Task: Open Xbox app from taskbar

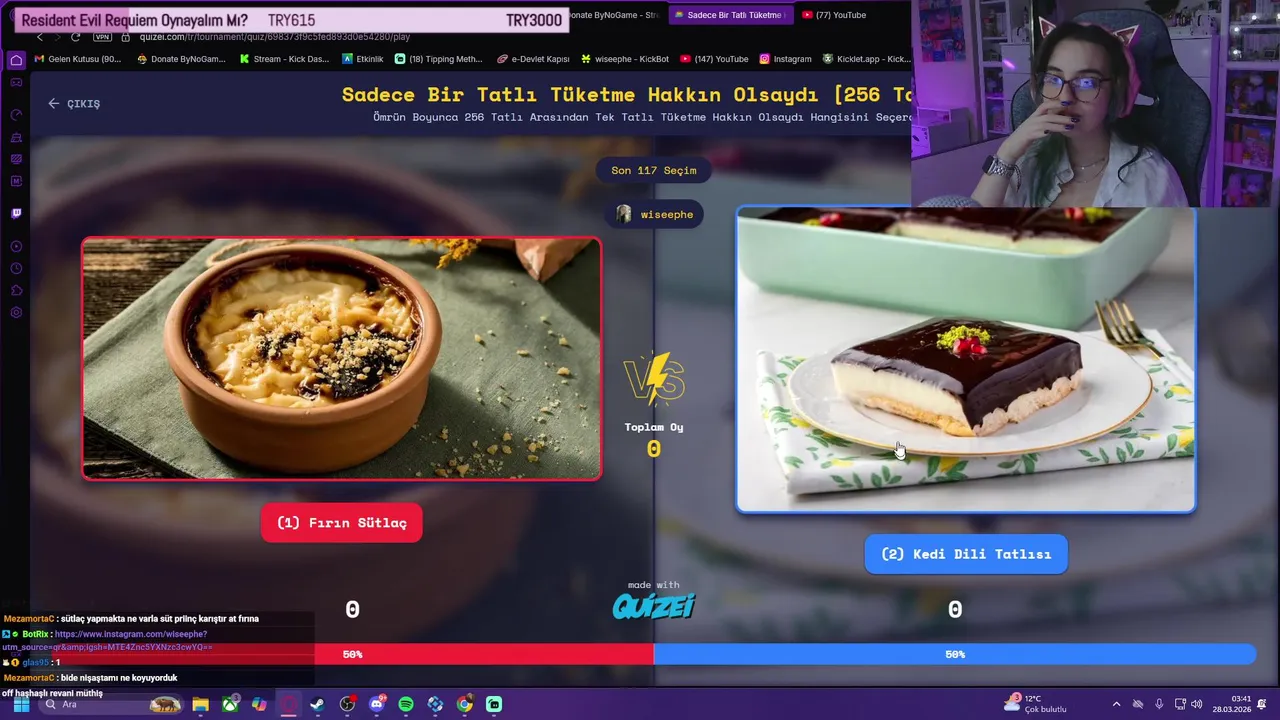Action: pyautogui.click(x=230, y=704)
